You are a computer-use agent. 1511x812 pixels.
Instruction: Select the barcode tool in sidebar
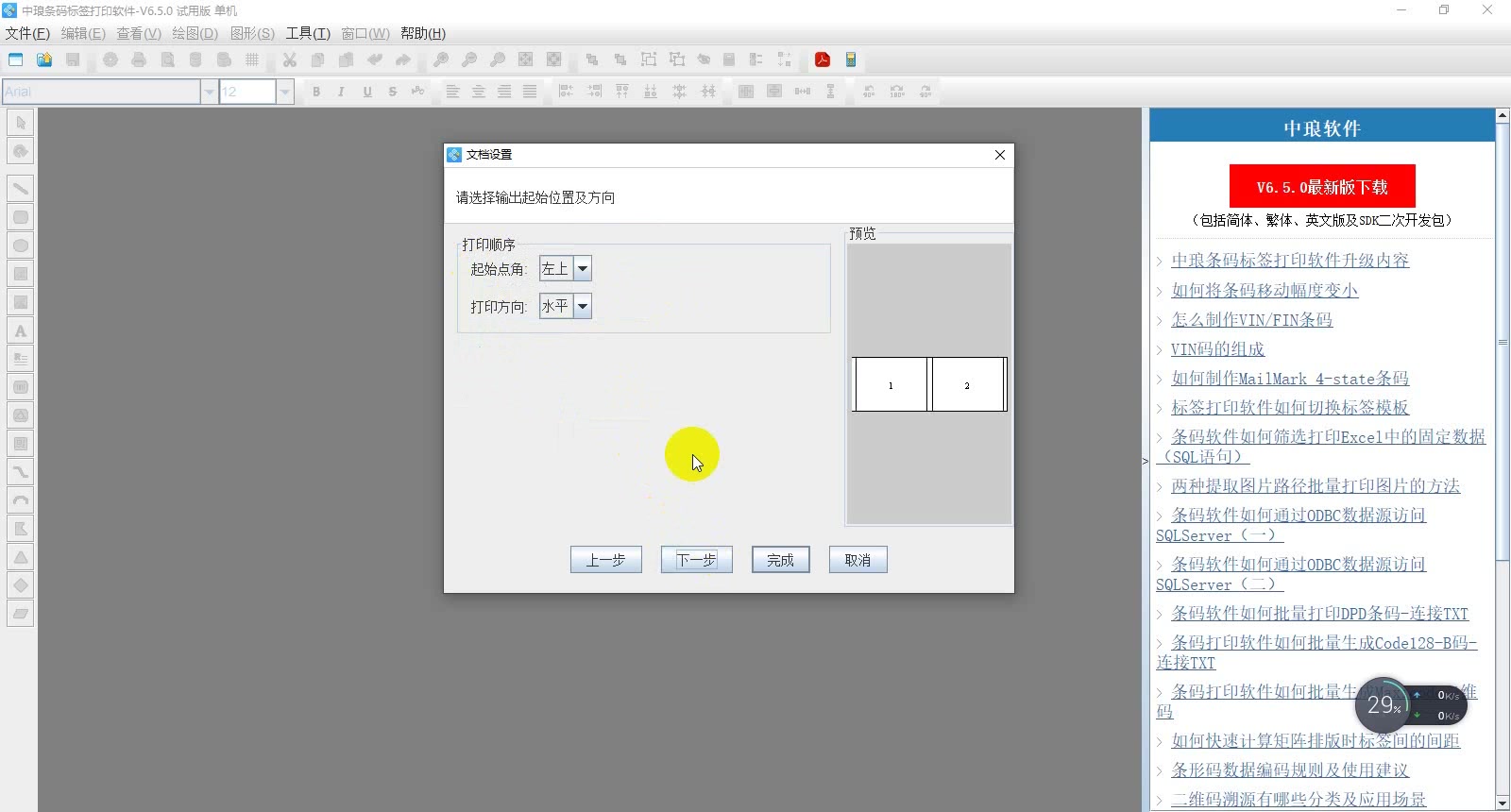point(20,387)
